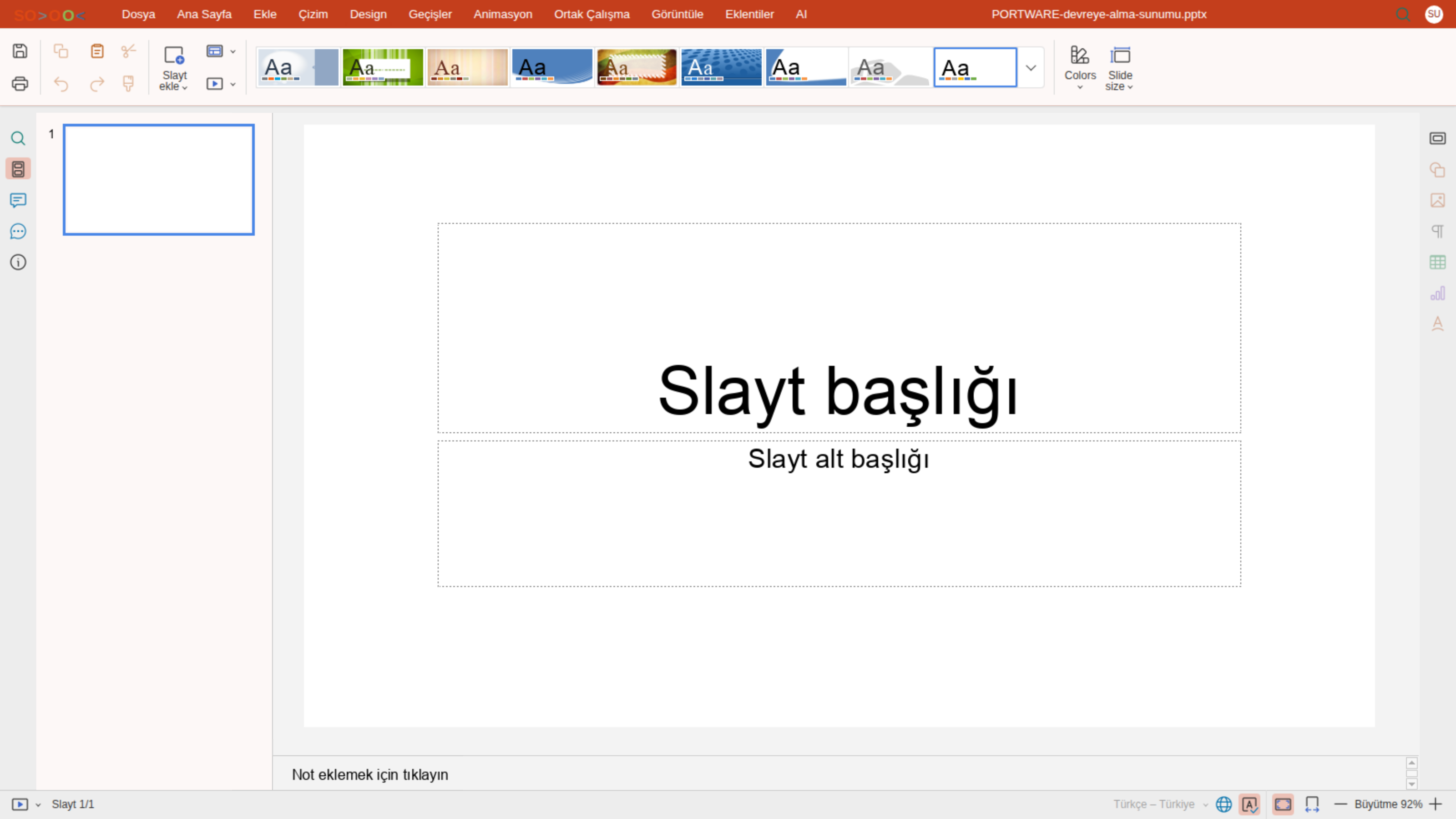This screenshot has height=819, width=1456.
Task: Open the Görüntüle tab
Action: [677, 14]
